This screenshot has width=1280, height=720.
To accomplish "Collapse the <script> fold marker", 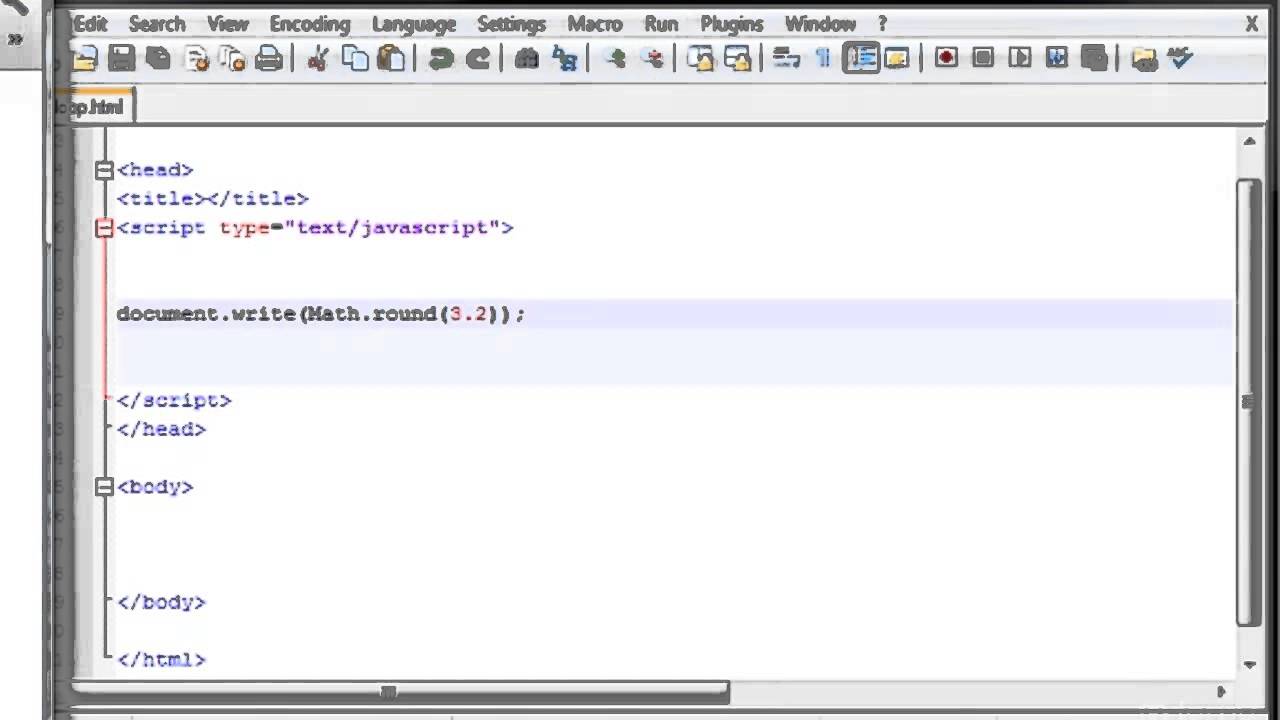I will (104, 229).
